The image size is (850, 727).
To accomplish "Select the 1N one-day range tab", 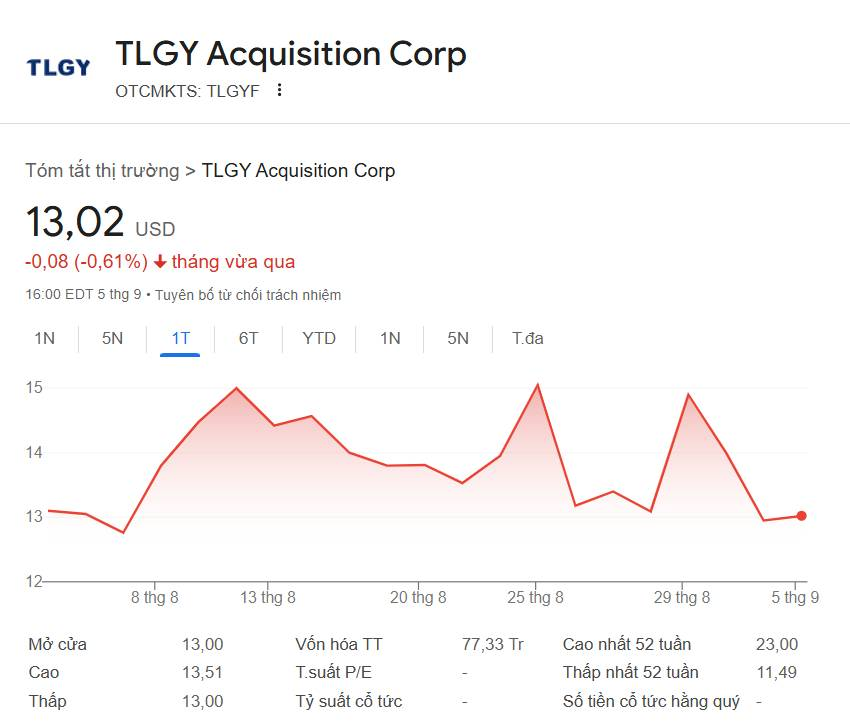I will pos(44,338).
